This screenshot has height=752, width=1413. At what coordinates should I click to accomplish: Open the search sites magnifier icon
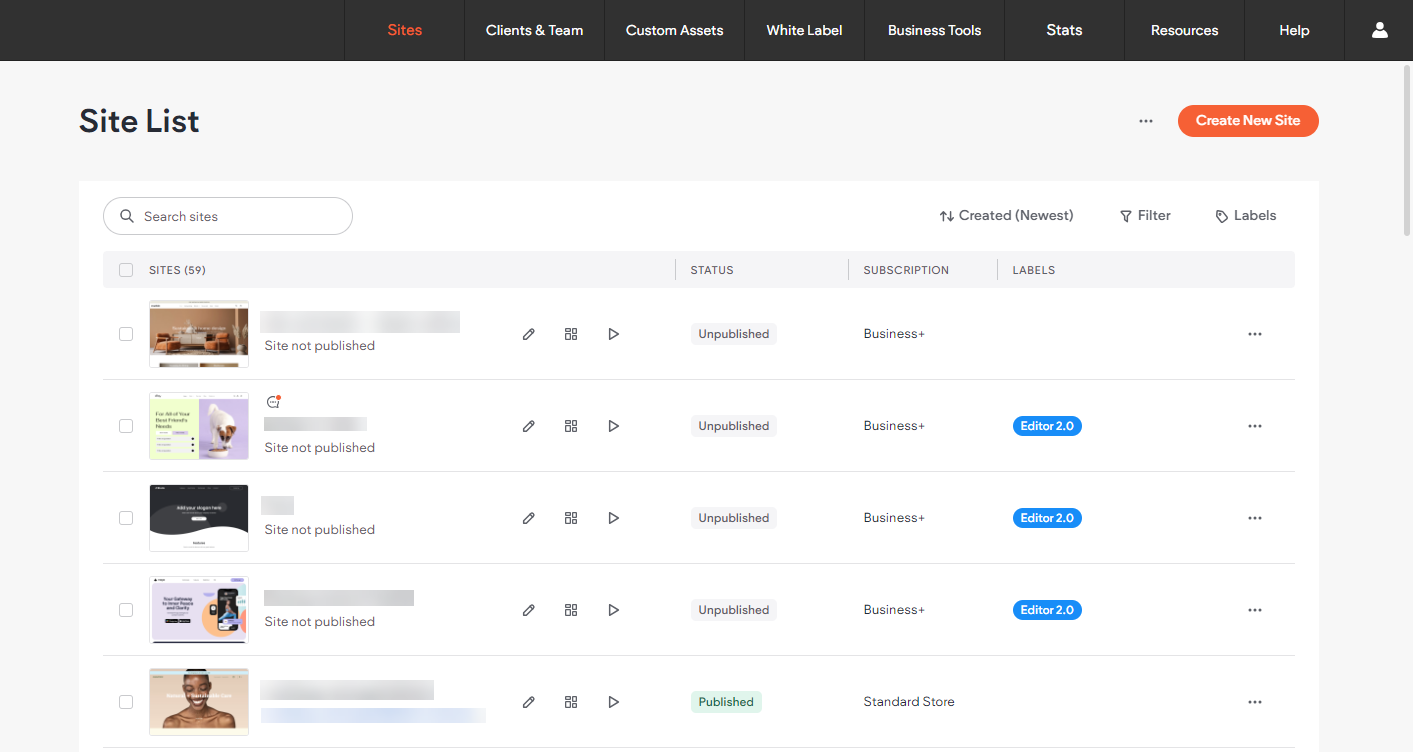click(127, 216)
